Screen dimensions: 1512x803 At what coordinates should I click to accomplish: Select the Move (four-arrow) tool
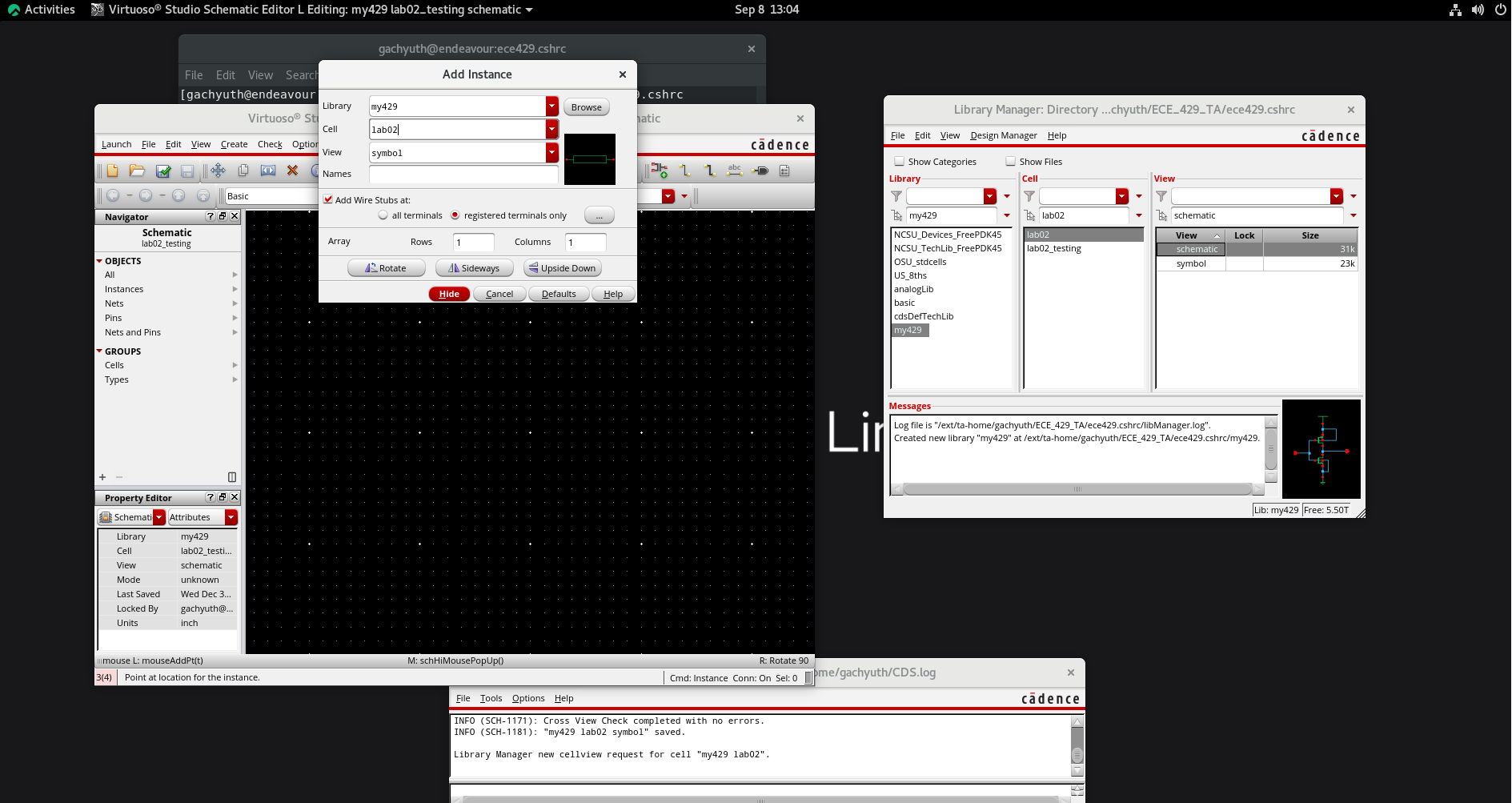218,171
